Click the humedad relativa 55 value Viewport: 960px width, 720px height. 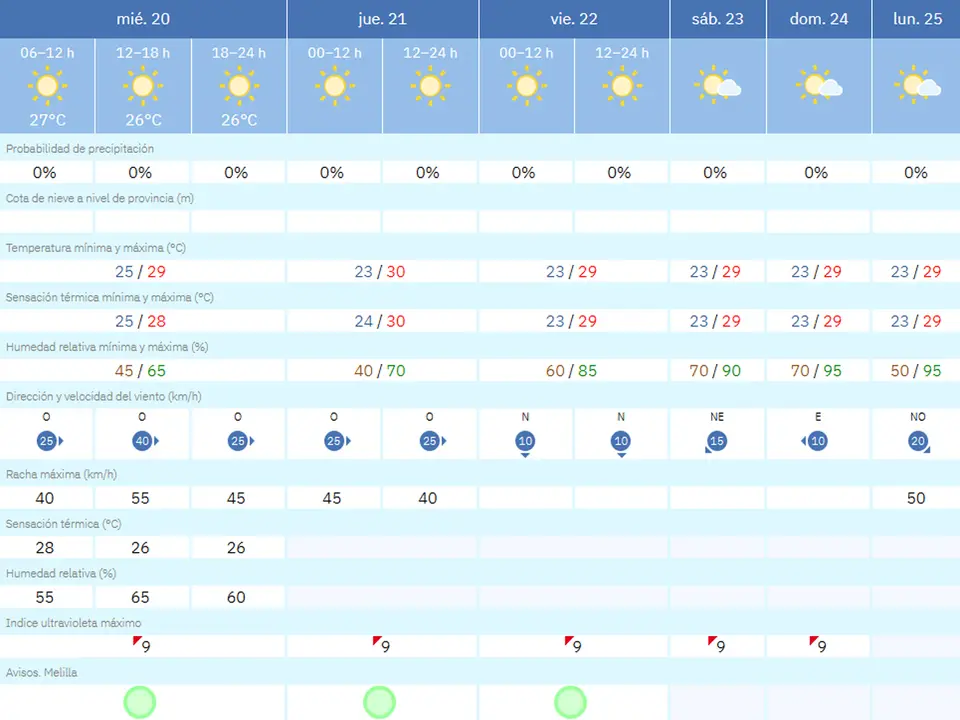(45, 597)
